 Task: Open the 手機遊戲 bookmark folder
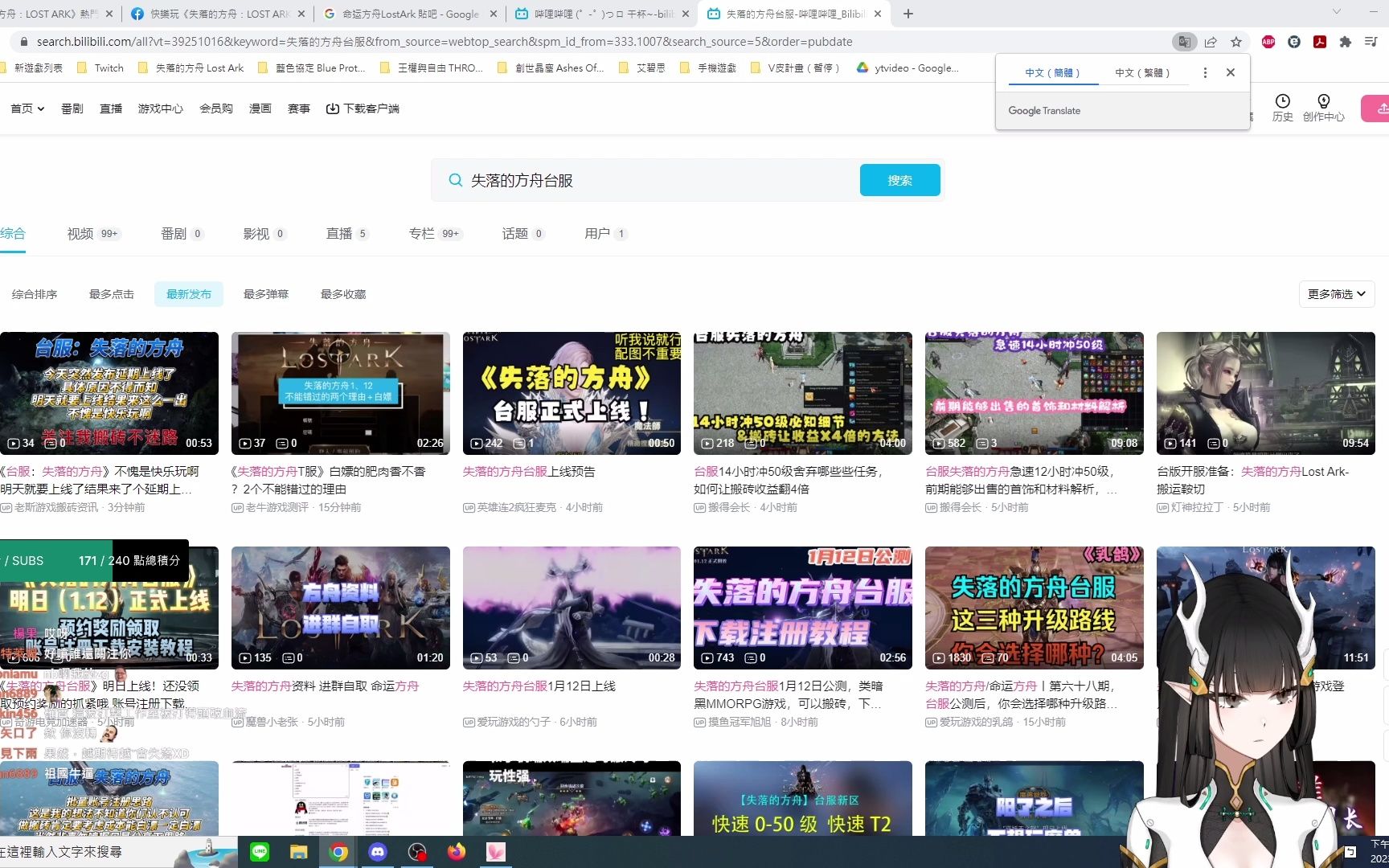click(708, 68)
